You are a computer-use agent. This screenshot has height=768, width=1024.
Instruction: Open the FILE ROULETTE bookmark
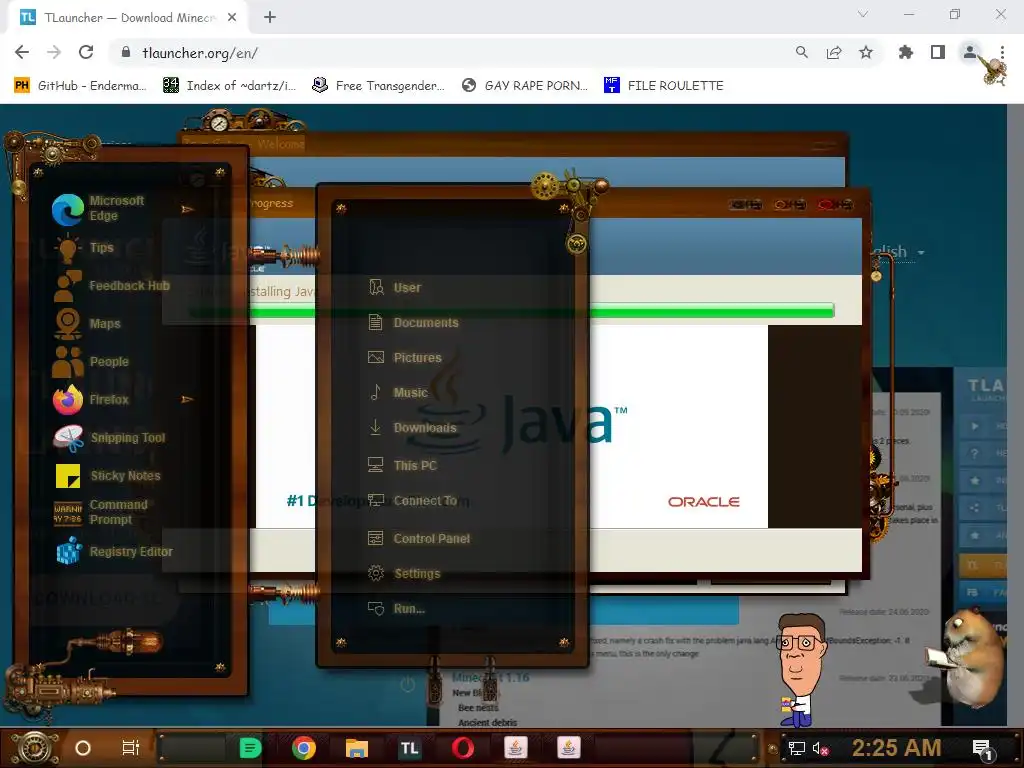664,86
